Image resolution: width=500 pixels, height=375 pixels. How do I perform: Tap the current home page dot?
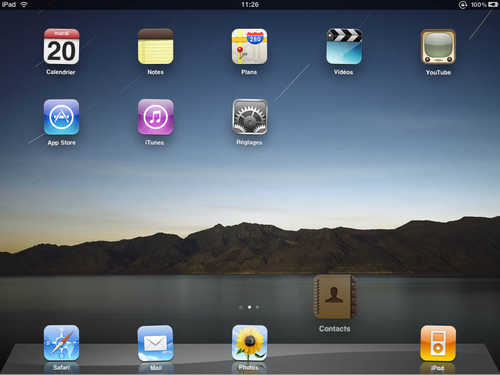coord(249,307)
